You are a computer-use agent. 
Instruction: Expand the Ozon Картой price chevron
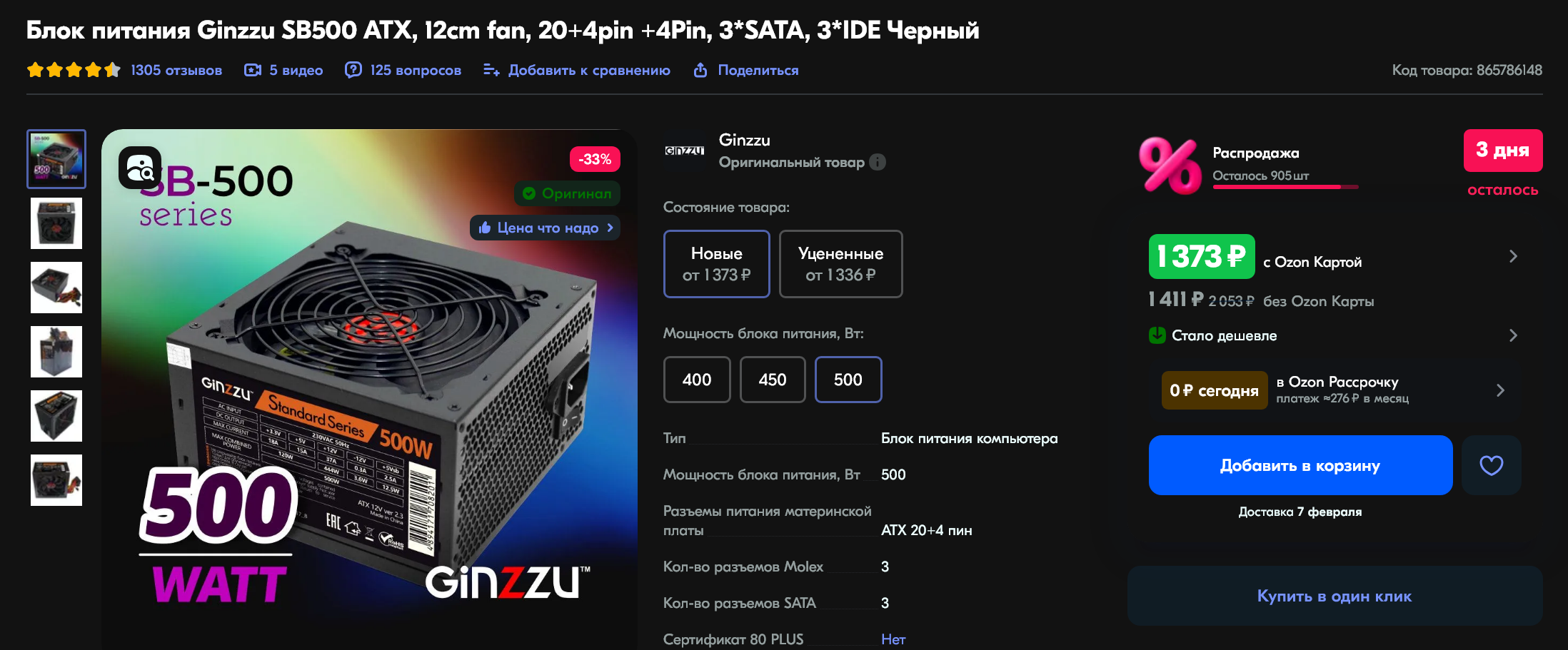[1513, 256]
